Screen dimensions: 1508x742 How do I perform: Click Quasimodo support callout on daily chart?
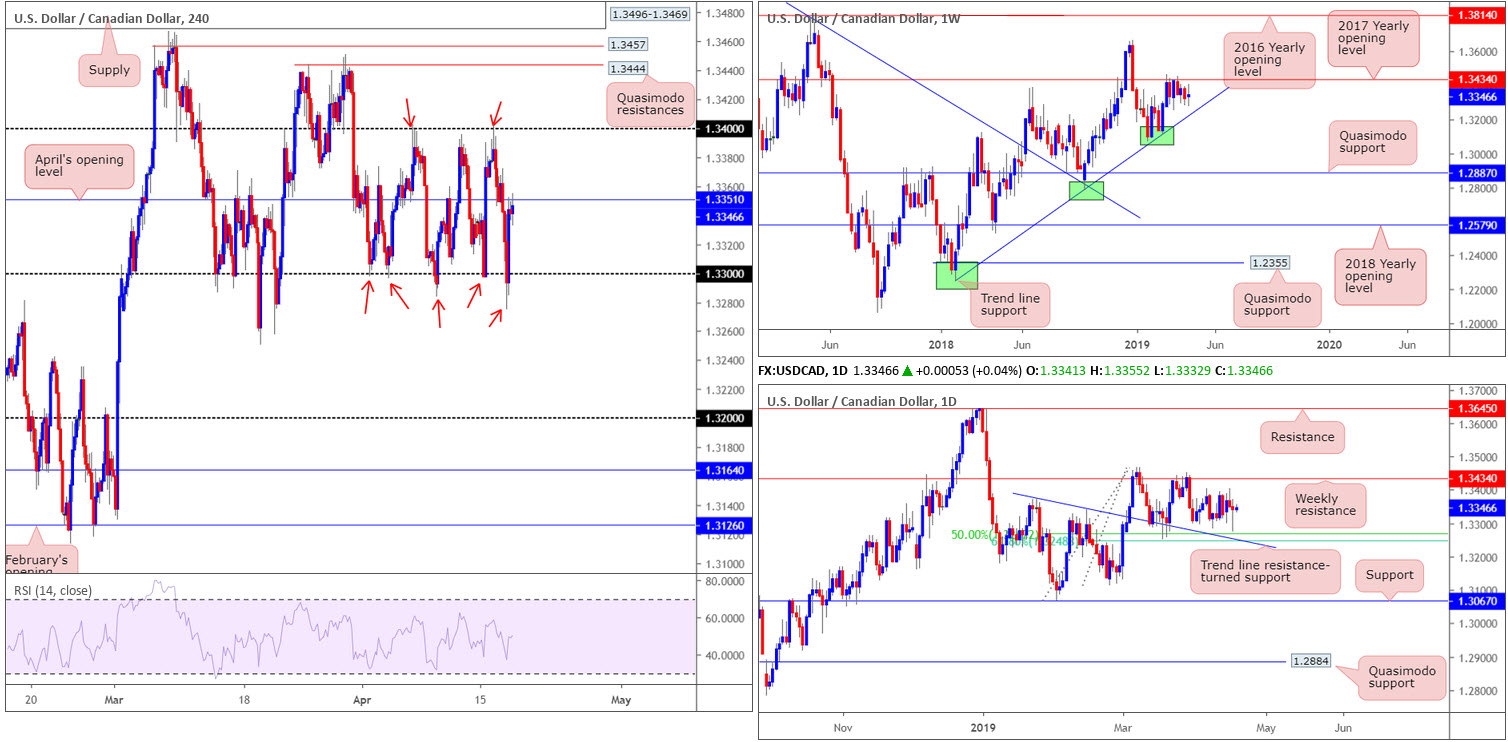coord(1401,676)
